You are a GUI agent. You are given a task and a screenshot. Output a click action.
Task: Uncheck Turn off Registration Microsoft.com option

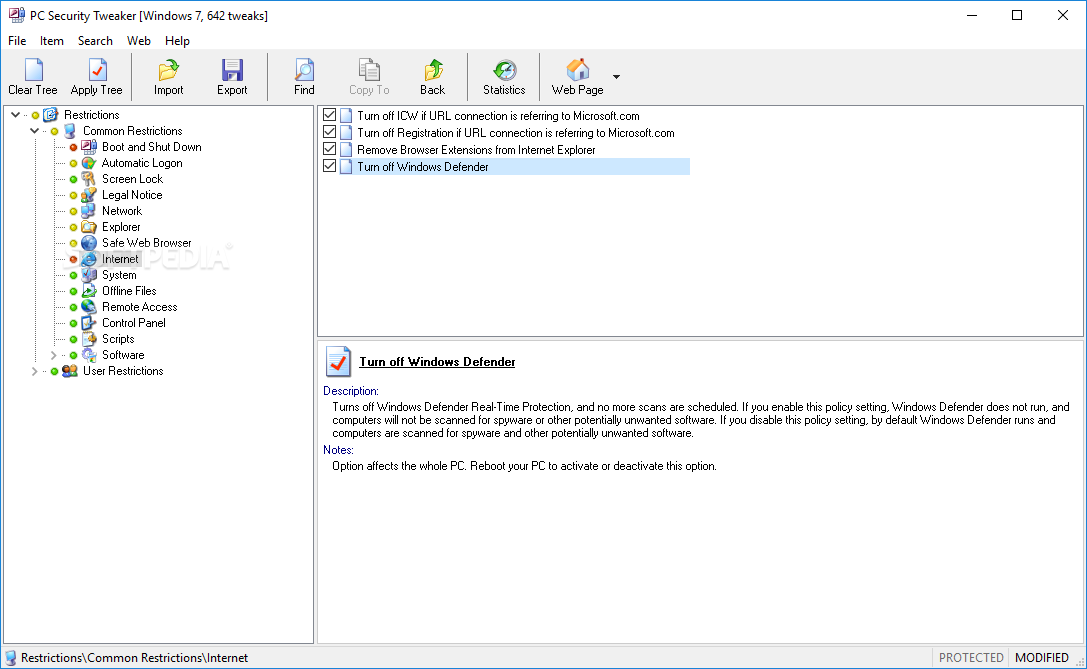point(330,132)
